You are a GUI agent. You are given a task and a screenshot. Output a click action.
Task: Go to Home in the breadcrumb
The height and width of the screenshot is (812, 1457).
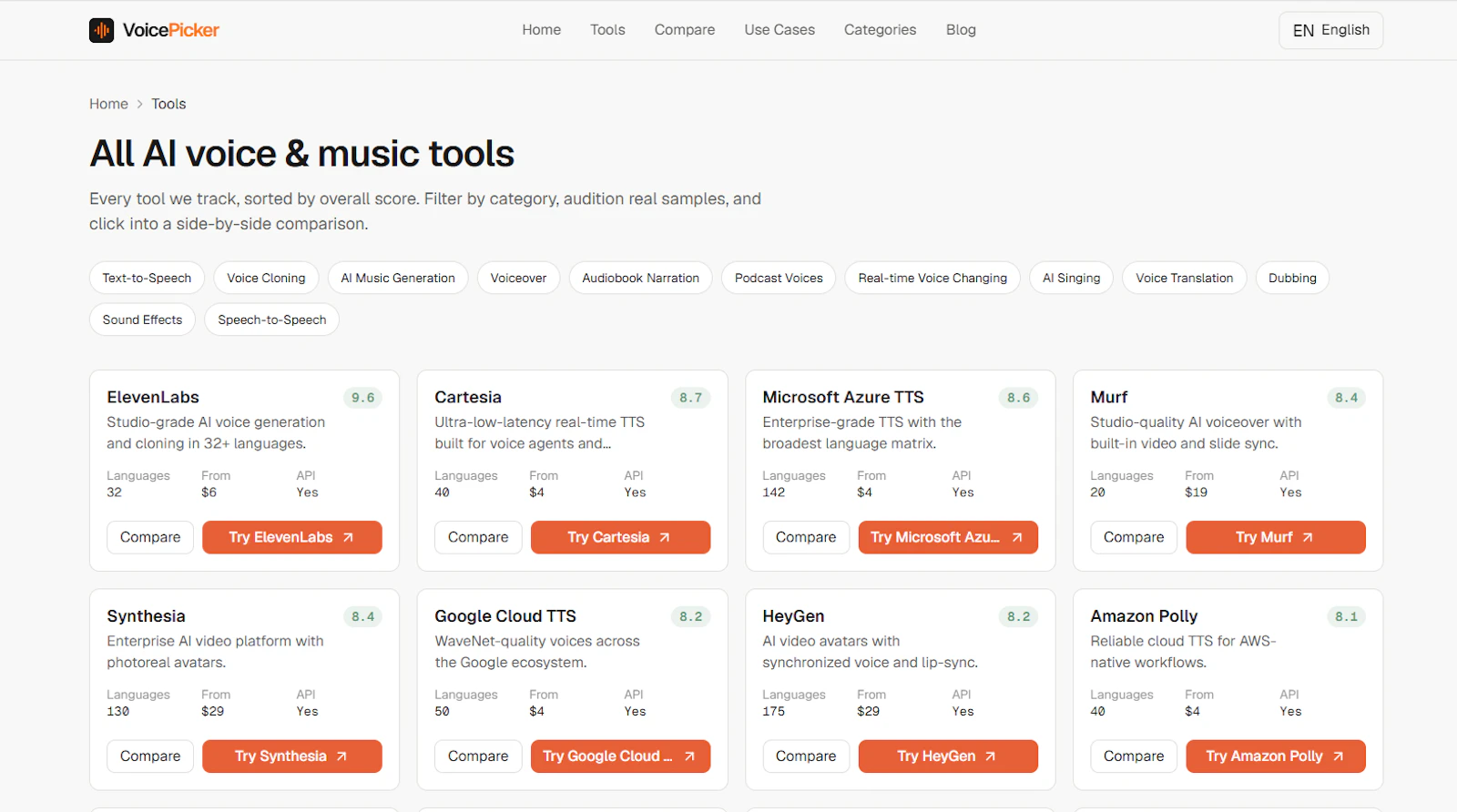coord(108,104)
